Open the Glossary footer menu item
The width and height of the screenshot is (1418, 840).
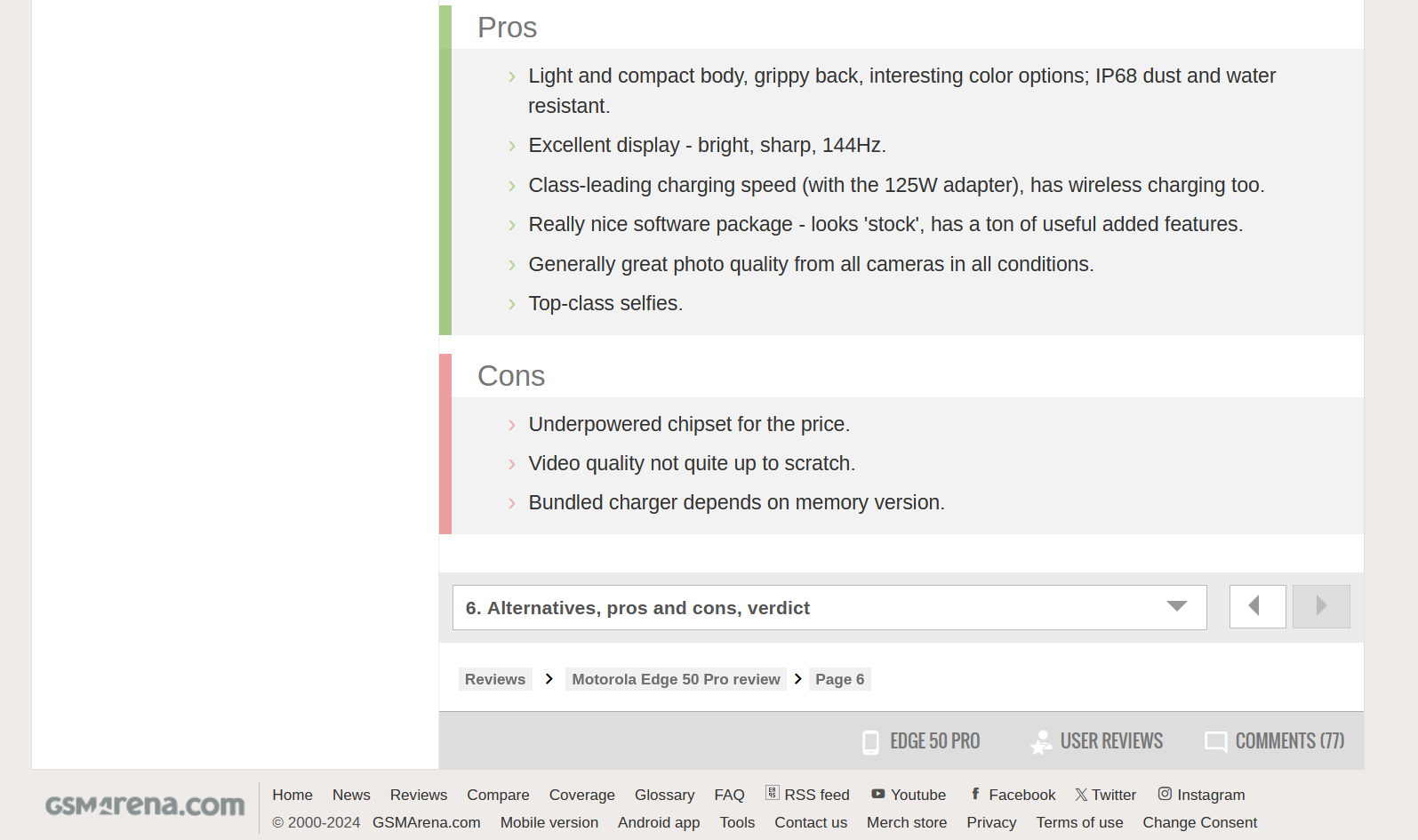(x=664, y=795)
